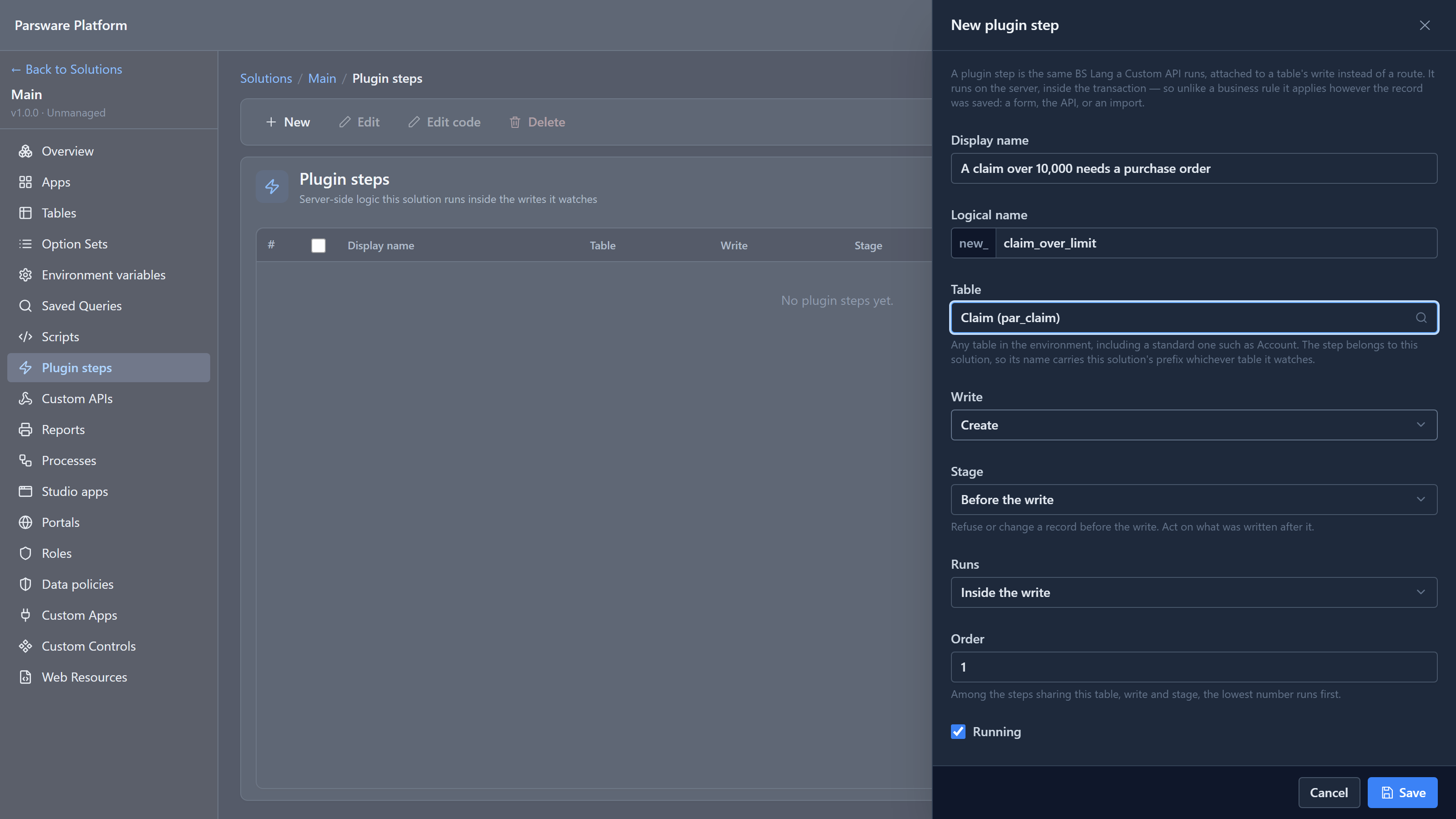The image size is (1456, 819).
Task: Click the Reports printer icon
Action: 25,430
